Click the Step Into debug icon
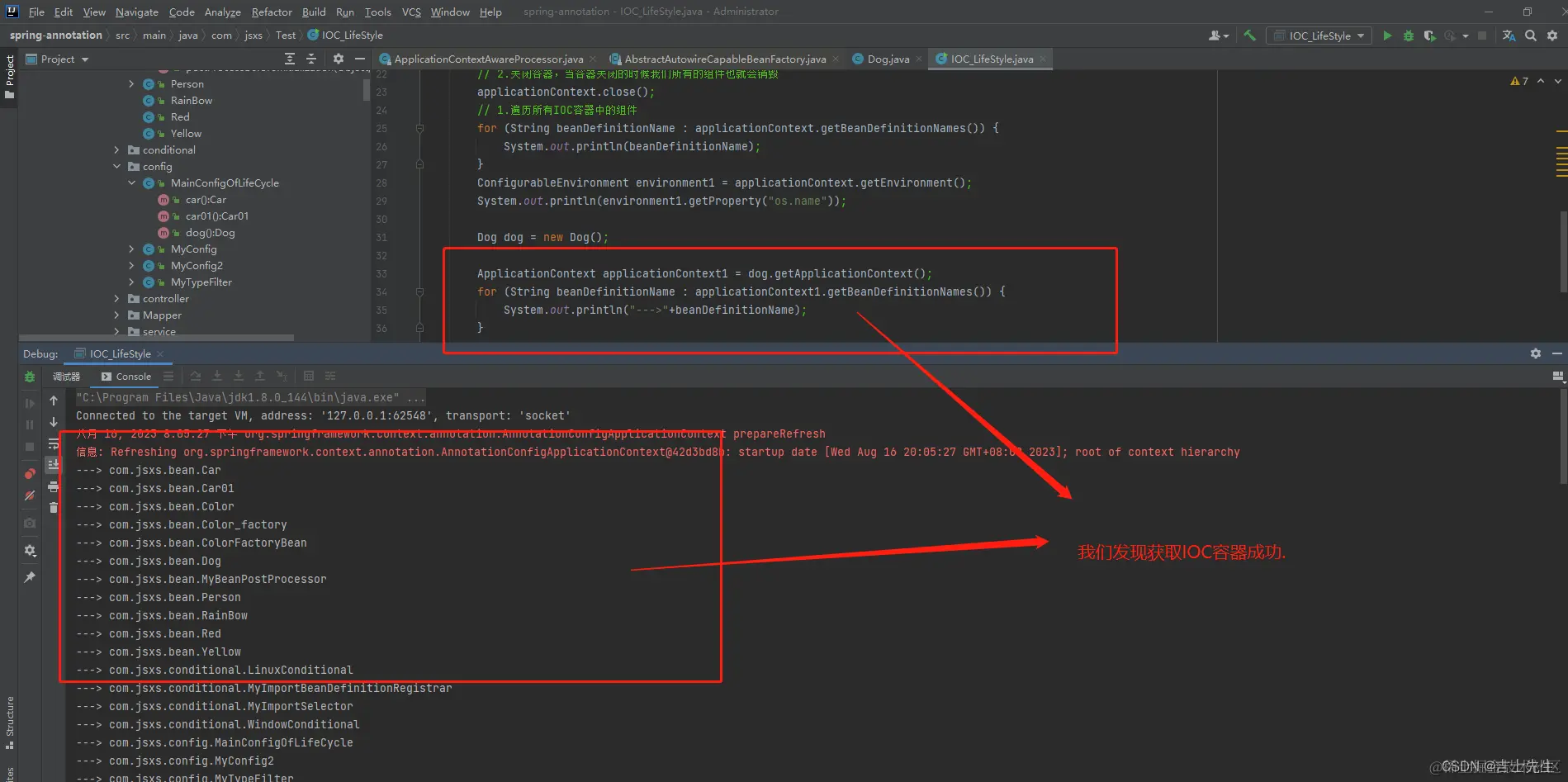Image resolution: width=1568 pixels, height=782 pixels. coord(217,377)
